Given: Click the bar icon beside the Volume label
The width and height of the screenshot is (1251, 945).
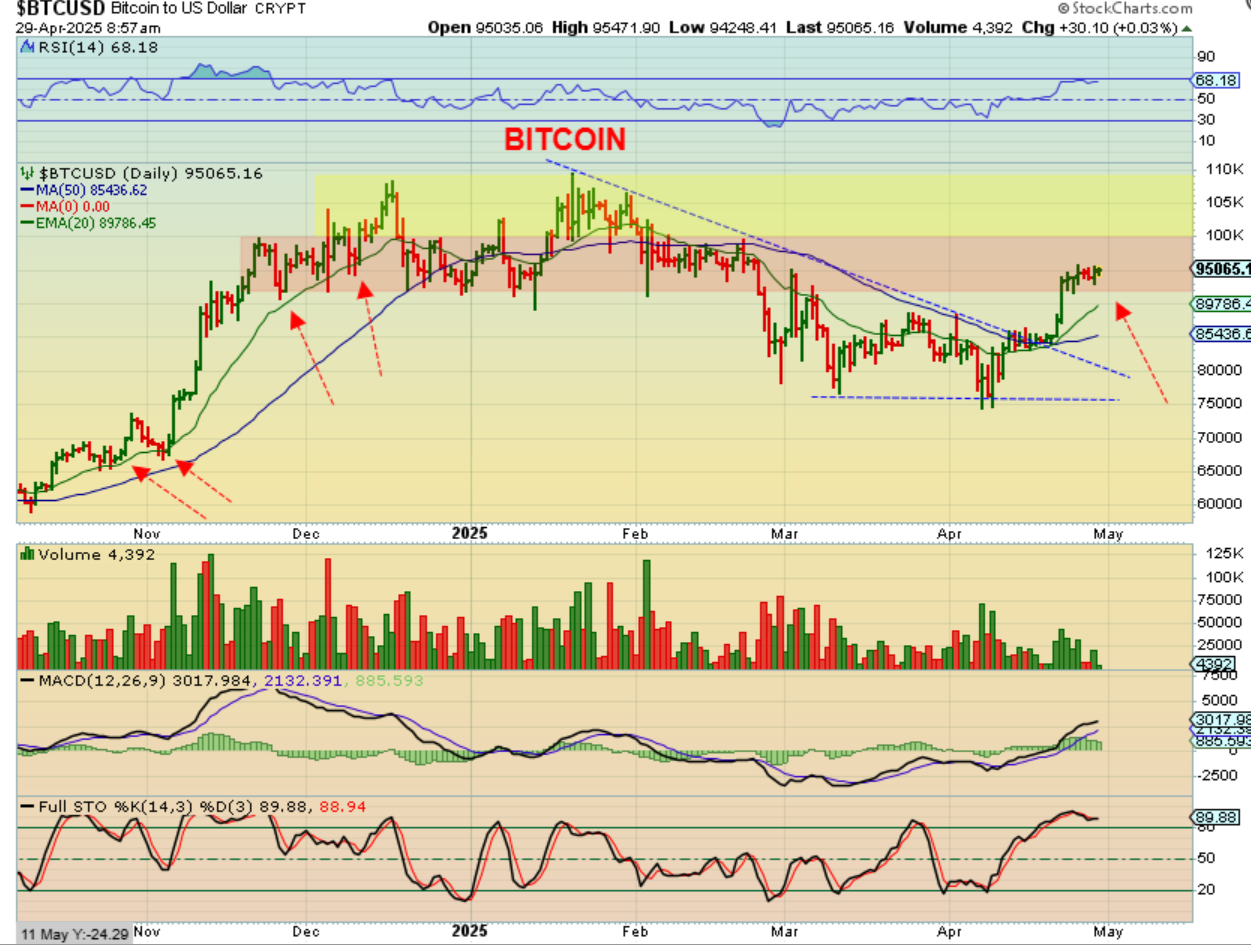Looking at the screenshot, I should pyautogui.click(x=27, y=553).
